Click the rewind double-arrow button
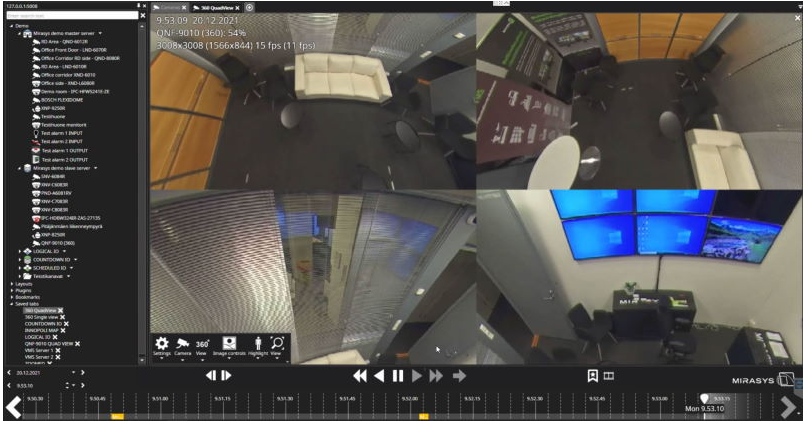The image size is (807, 421). (x=360, y=375)
